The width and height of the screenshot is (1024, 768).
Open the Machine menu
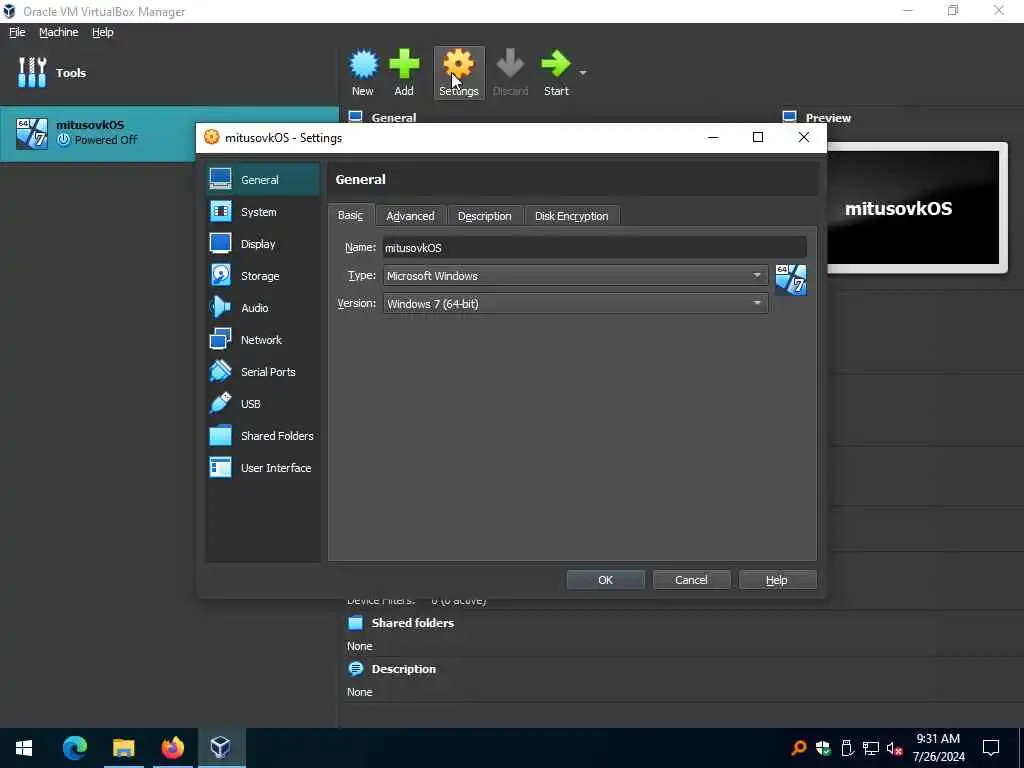[59, 32]
